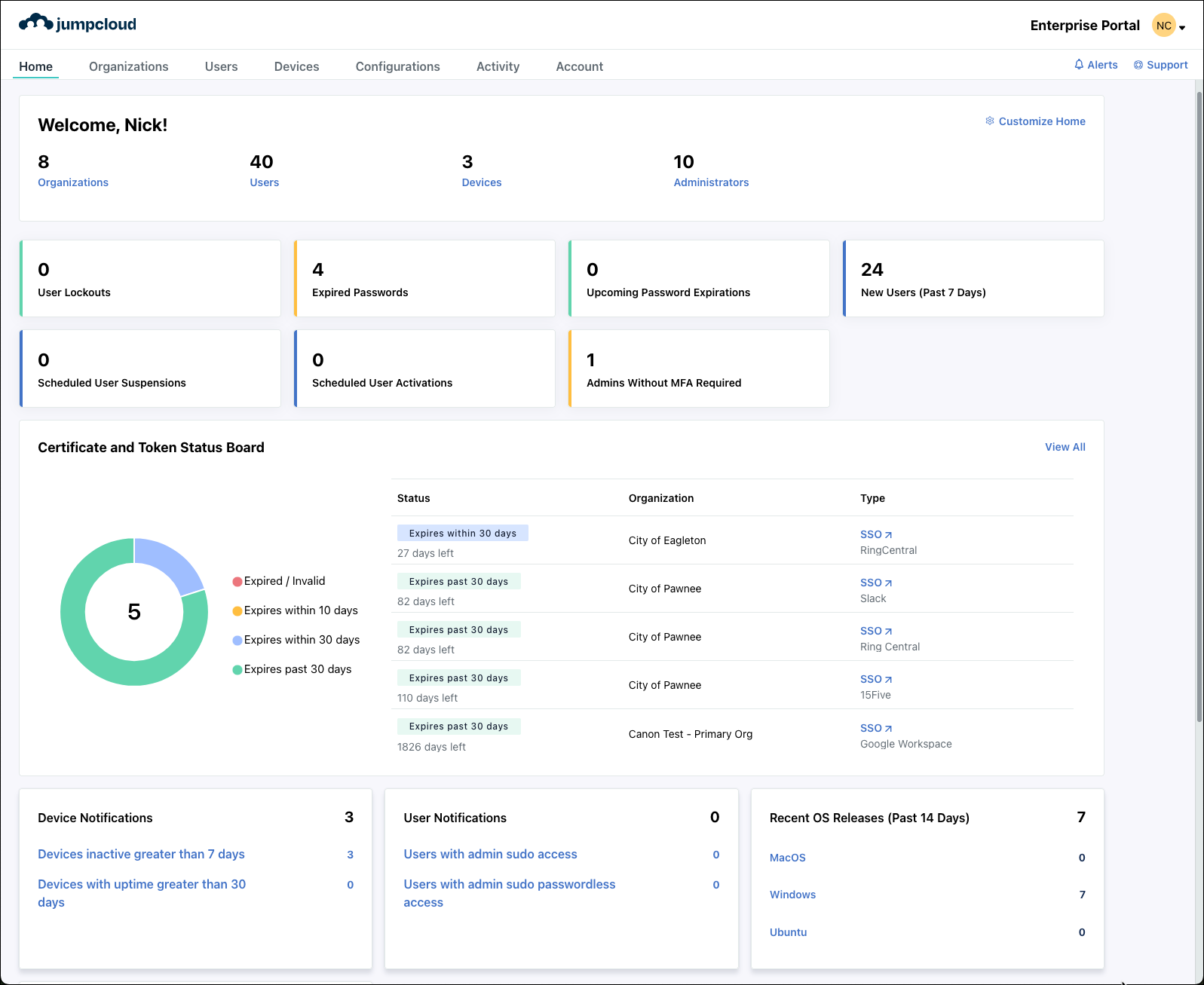The image size is (1204, 985).
Task: Click the Organizations count link
Action: pyautogui.click(x=73, y=182)
